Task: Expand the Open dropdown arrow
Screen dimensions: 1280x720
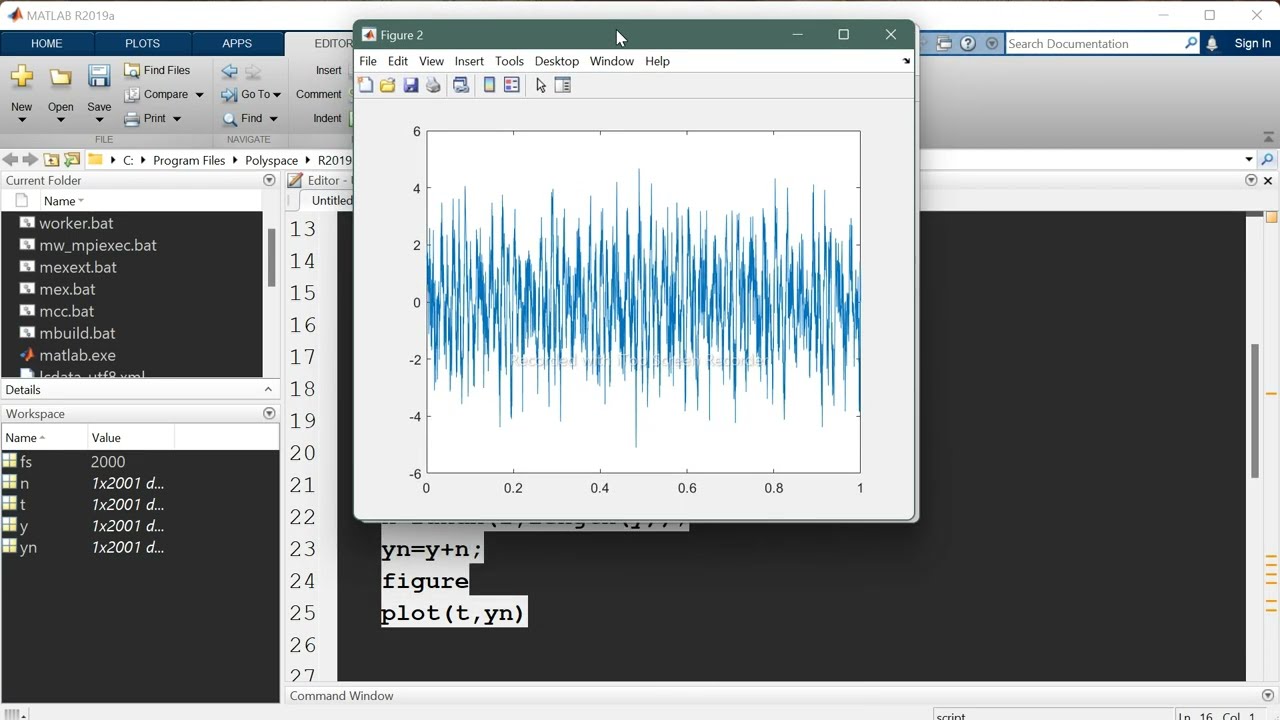Action: pyautogui.click(x=60, y=120)
